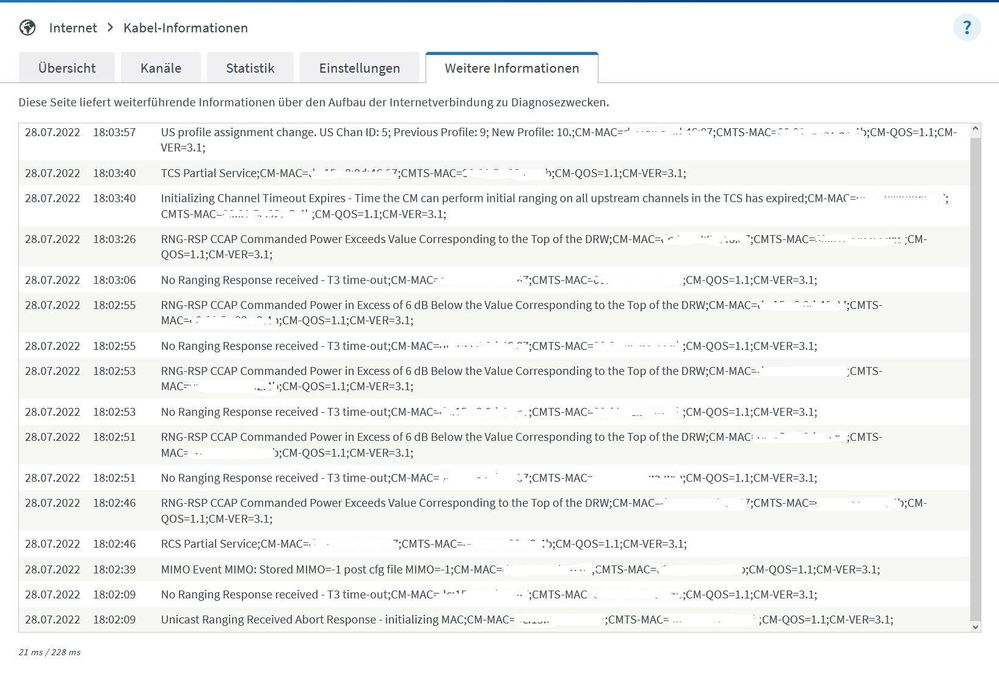Screen dimensions: 999x676
Task: Click scrollbar down arrow in event log
Action: pyautogui.click(x=975, y=626)
